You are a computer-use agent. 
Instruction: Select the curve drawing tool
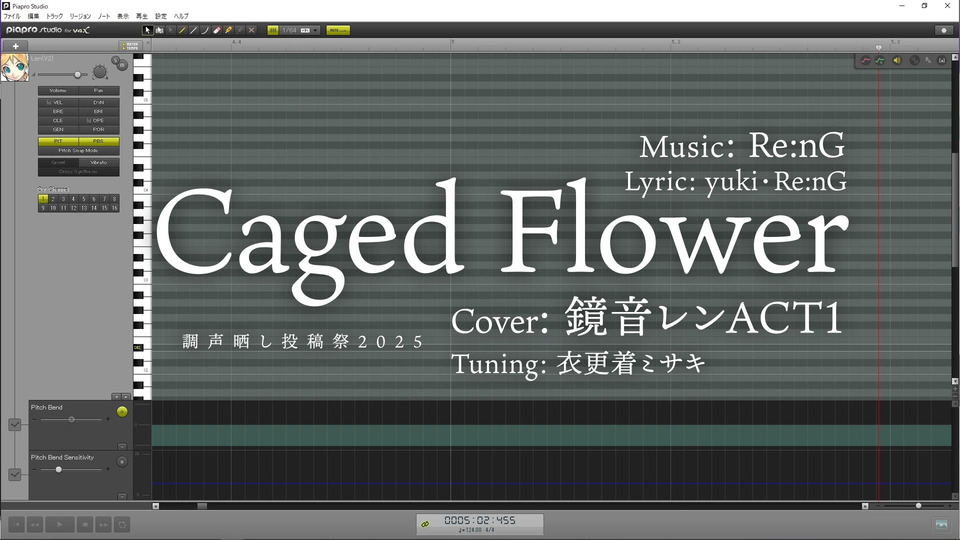coord(205,30)
